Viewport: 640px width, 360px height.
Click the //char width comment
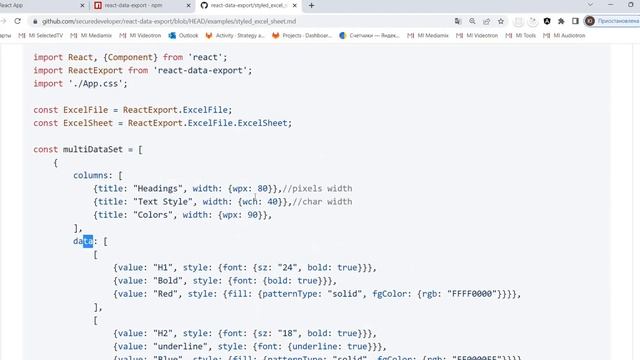point(322,202)
